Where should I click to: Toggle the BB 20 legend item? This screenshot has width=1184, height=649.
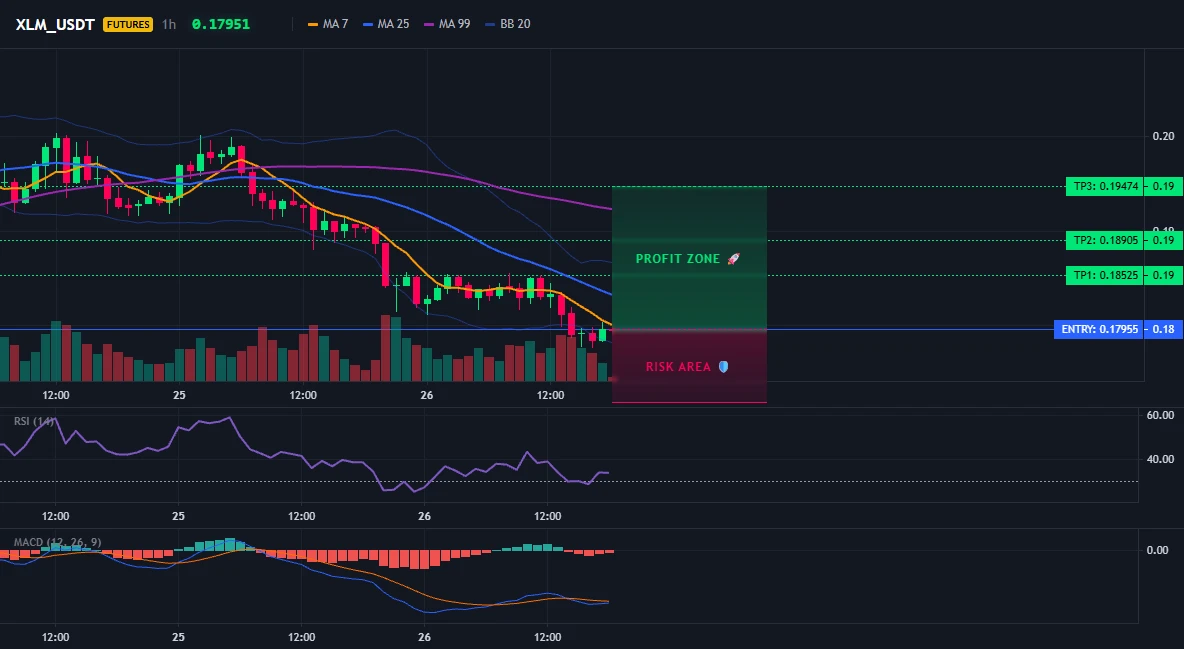[508, 24]
